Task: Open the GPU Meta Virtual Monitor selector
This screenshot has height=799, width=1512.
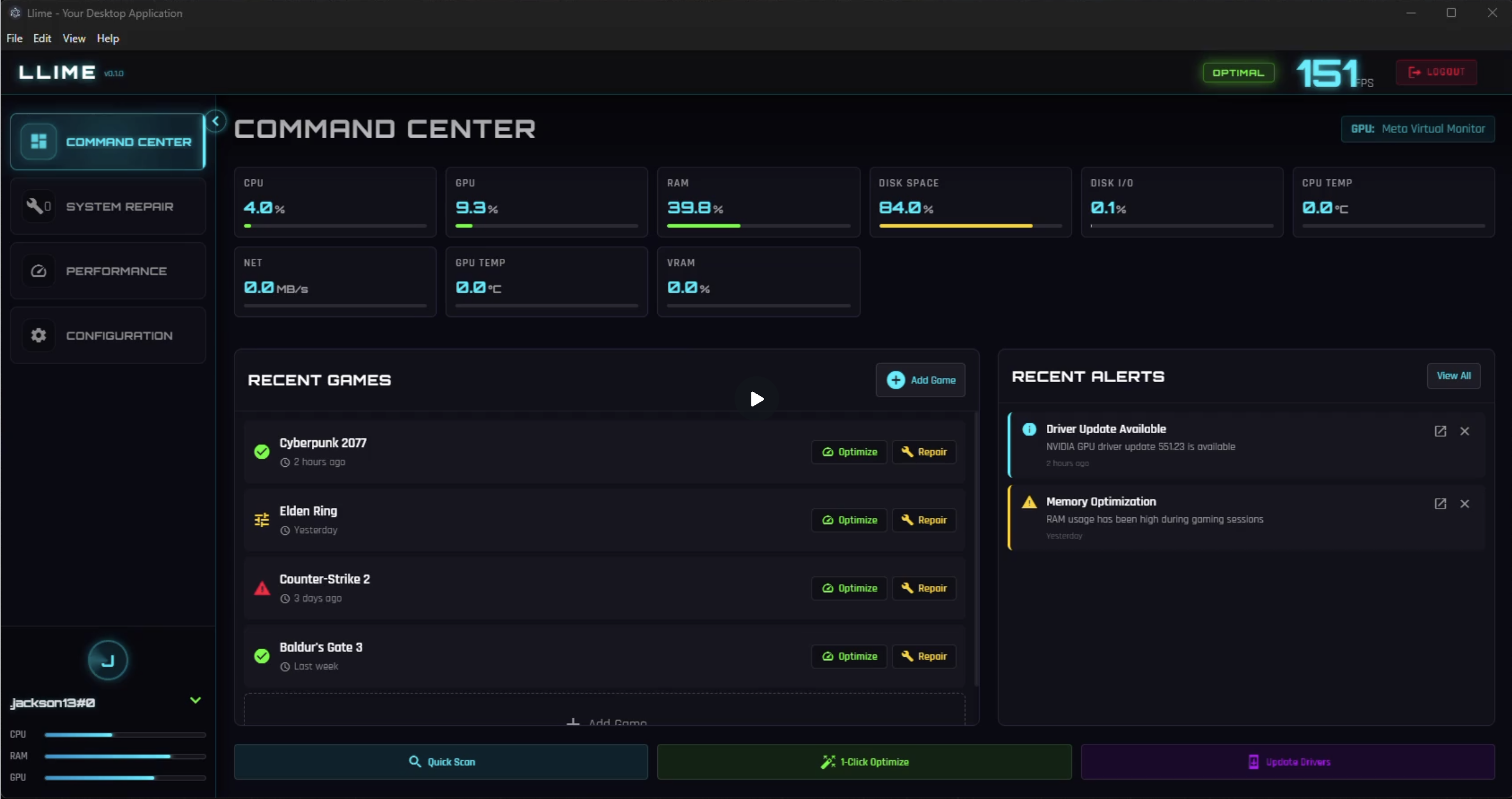Action: point(1417,128)
